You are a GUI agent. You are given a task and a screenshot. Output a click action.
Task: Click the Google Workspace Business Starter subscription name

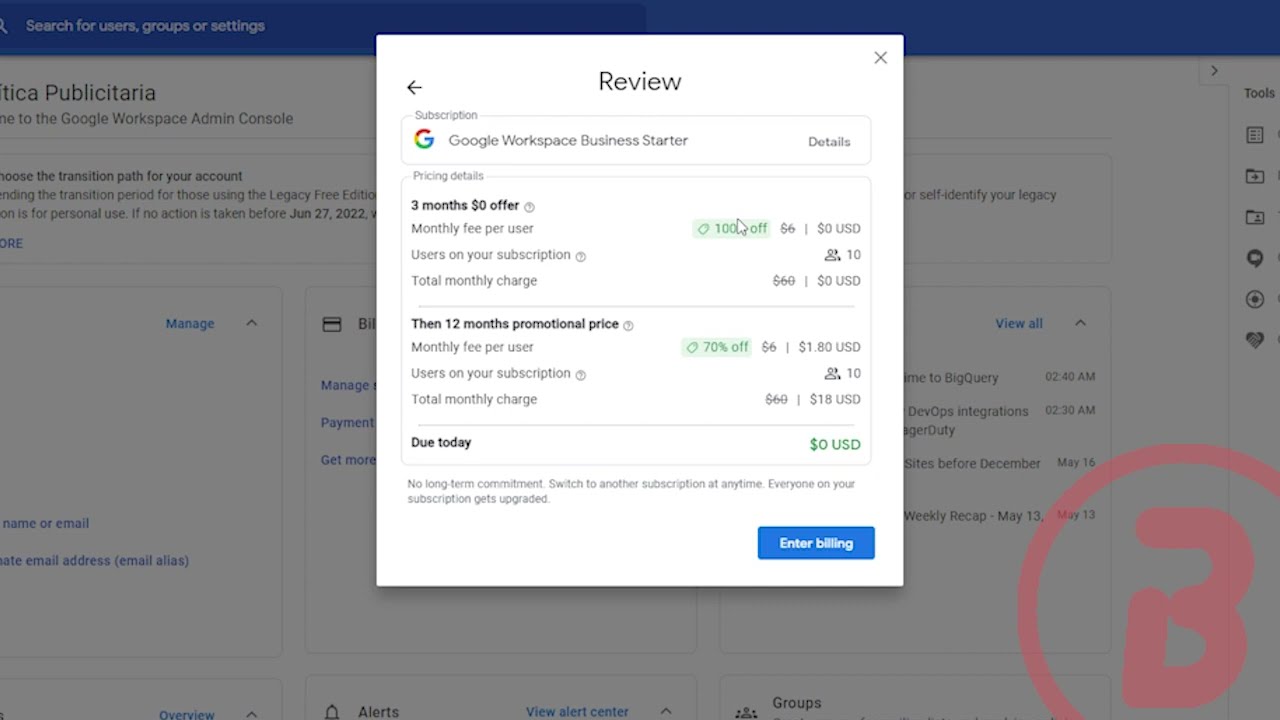(568, 140)
